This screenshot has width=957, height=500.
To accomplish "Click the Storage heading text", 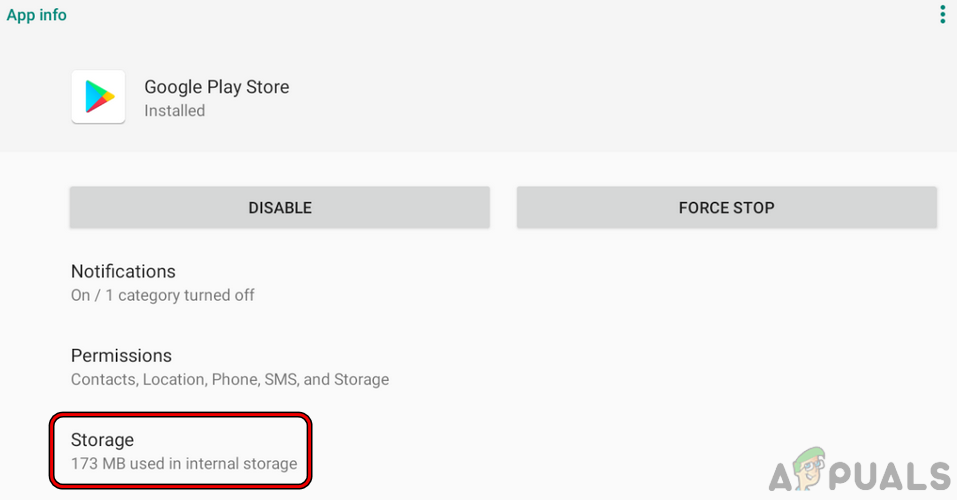I will 102,439.
